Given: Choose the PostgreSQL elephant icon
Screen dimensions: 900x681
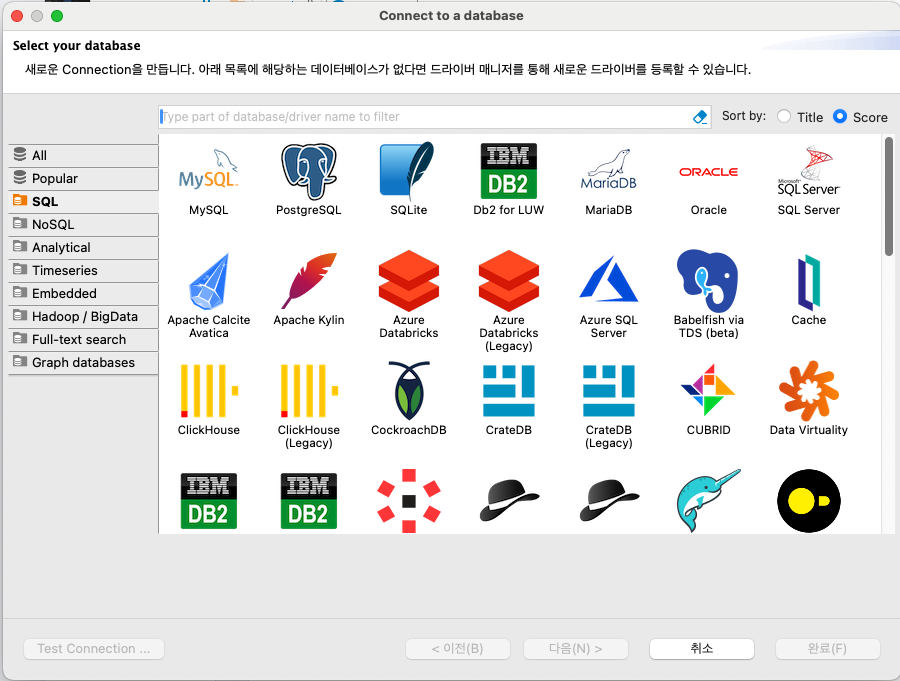Looking at the screenshot, I should [x=309, y=172].
